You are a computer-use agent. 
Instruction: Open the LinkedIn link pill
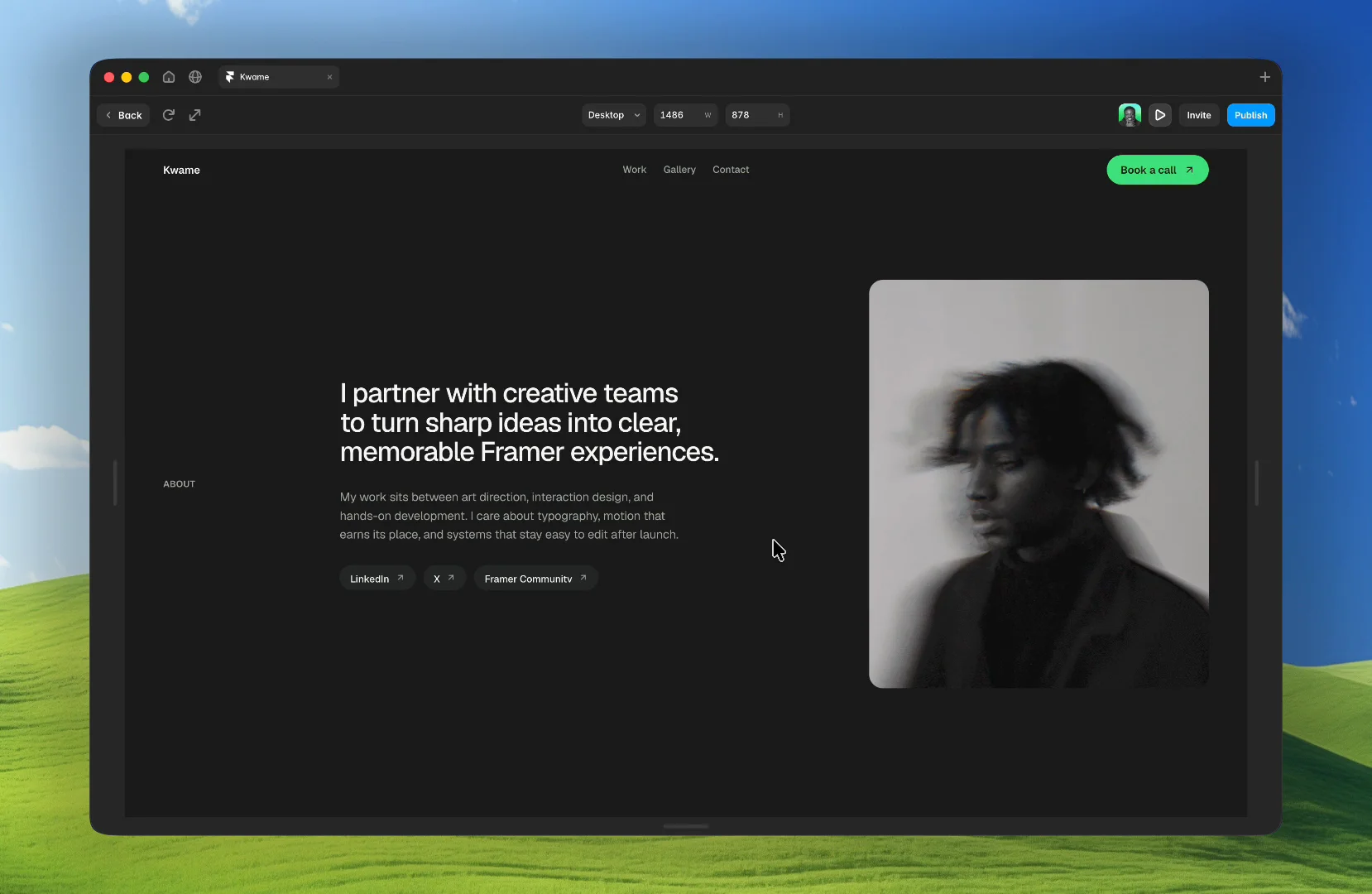(x=377, y=579)
